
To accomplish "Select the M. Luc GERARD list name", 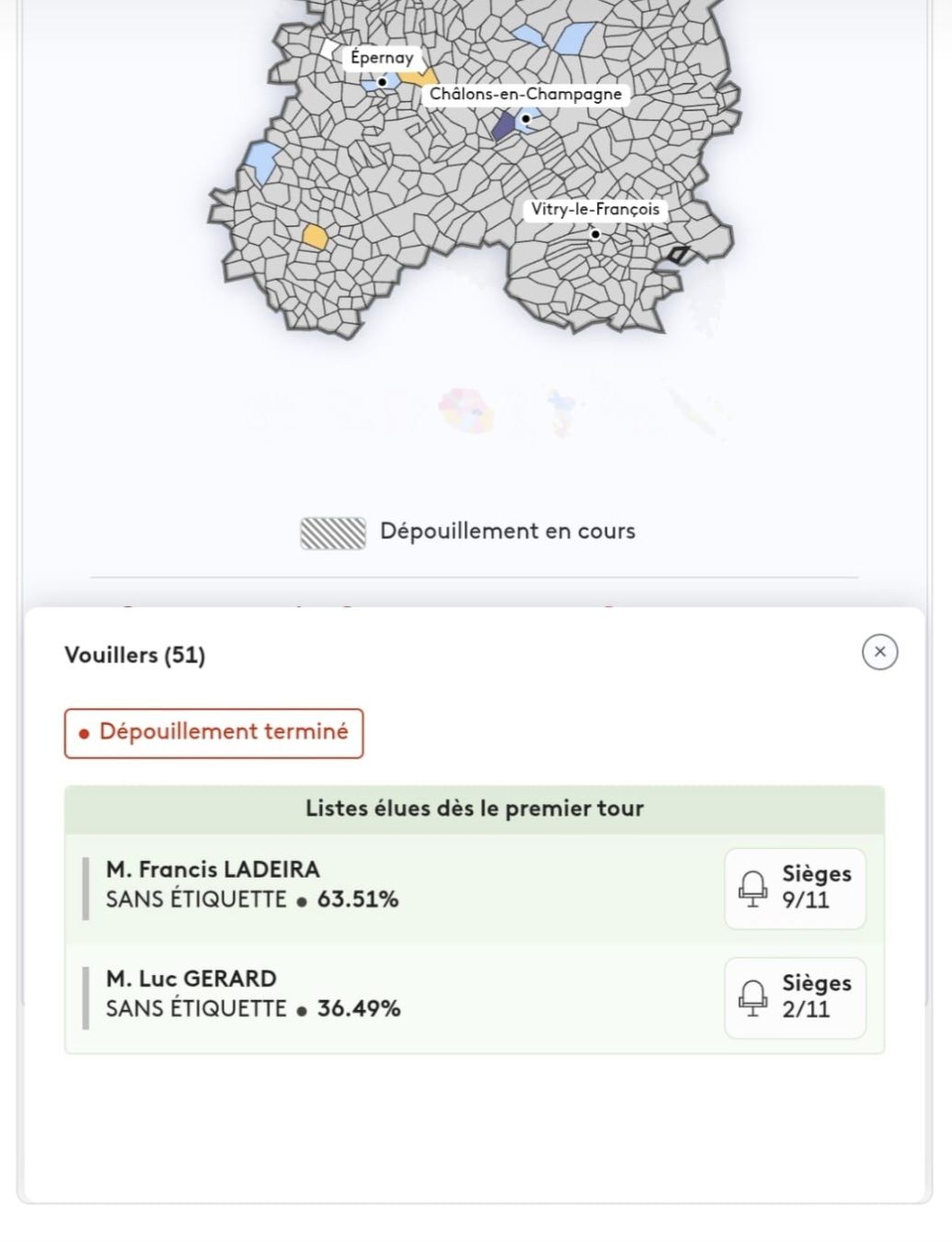I will tap(191, 978).
